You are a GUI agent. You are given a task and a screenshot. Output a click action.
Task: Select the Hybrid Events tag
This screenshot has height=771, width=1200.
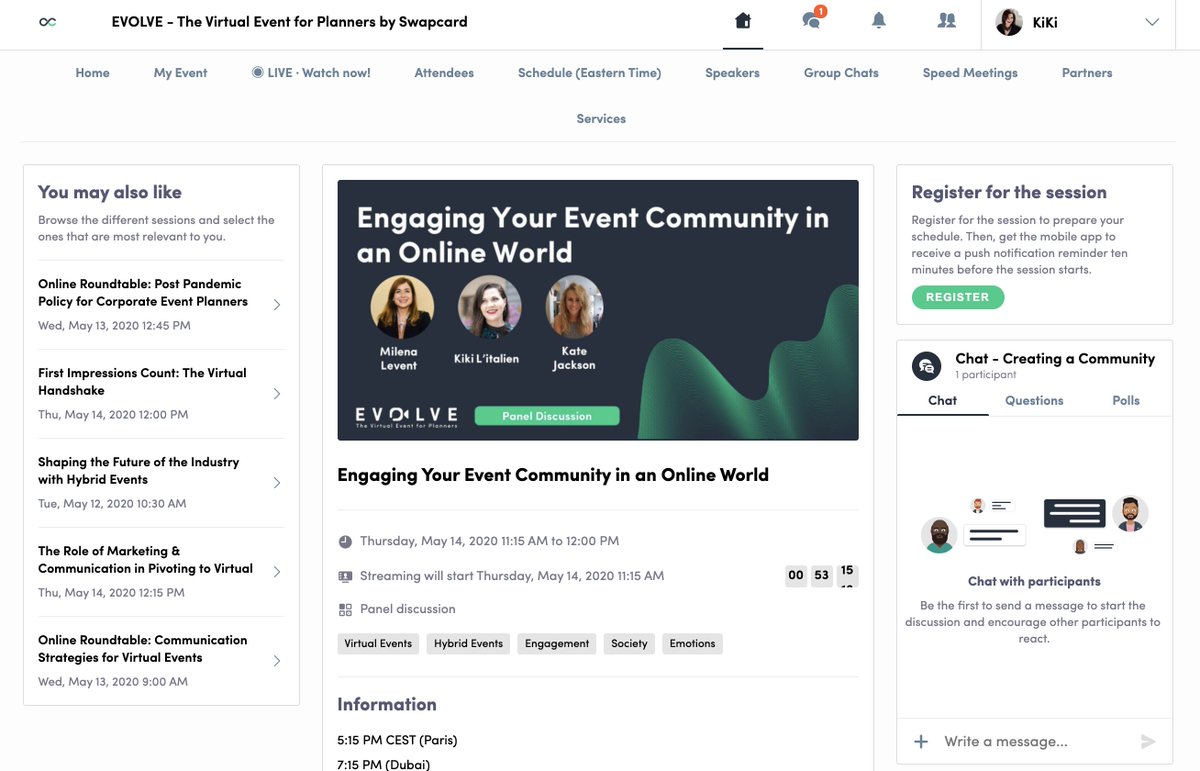(468, 644)
